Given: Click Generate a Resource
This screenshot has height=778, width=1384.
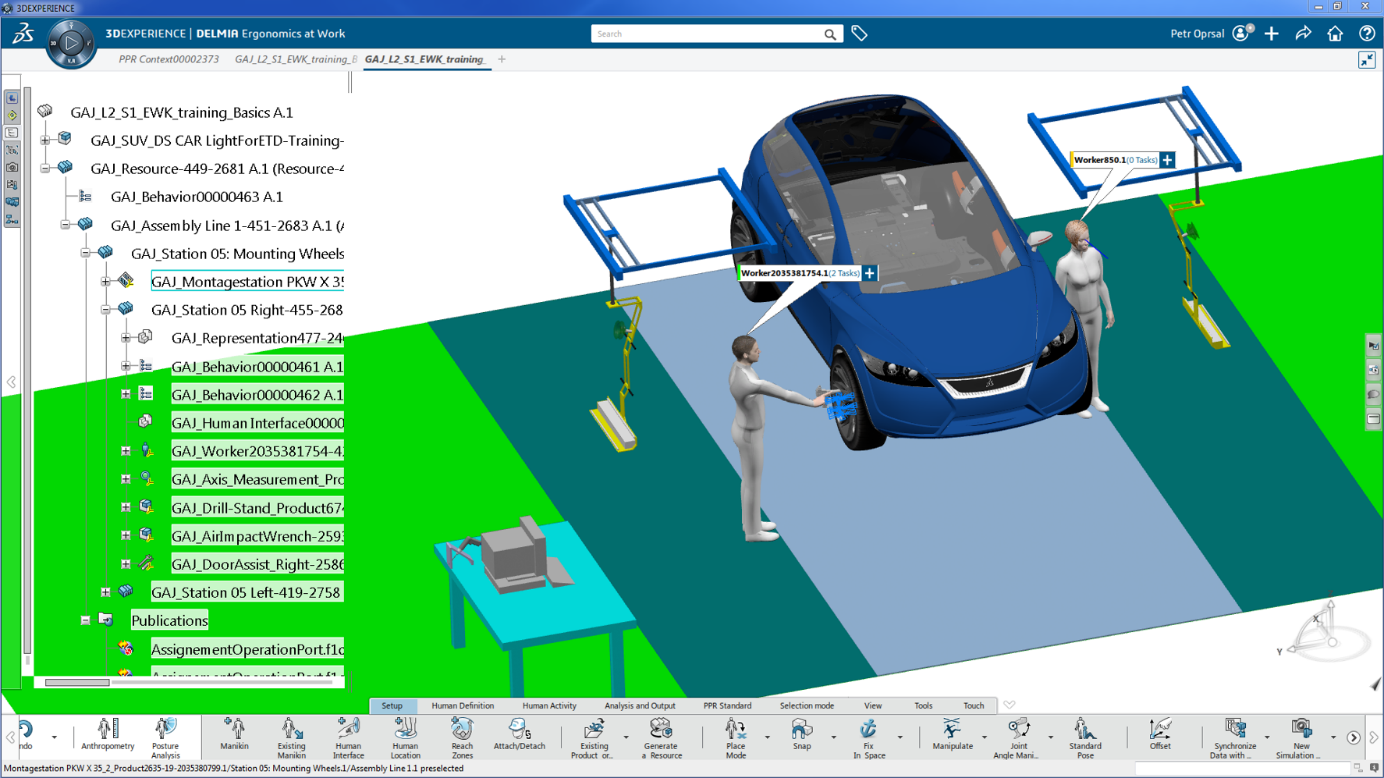Looking at the screenshot, I should (660, 738).
